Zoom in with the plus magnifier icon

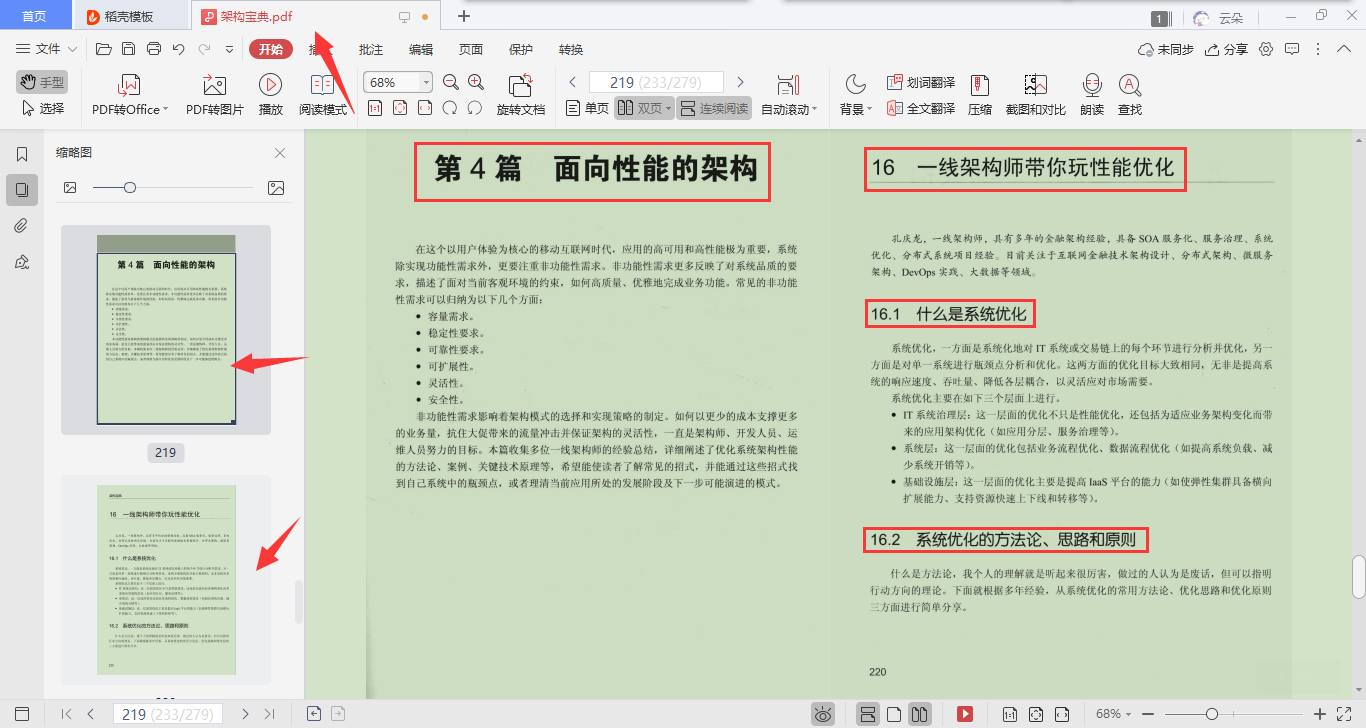point(476,82)
